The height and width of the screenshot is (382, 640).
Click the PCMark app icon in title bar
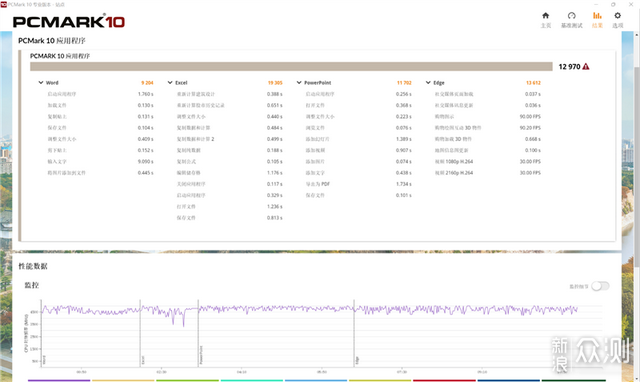click(x=4, y=4)
